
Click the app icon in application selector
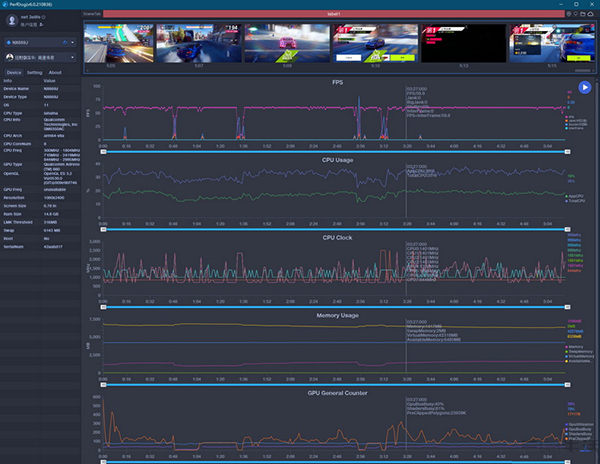click(x=9, y=57)
